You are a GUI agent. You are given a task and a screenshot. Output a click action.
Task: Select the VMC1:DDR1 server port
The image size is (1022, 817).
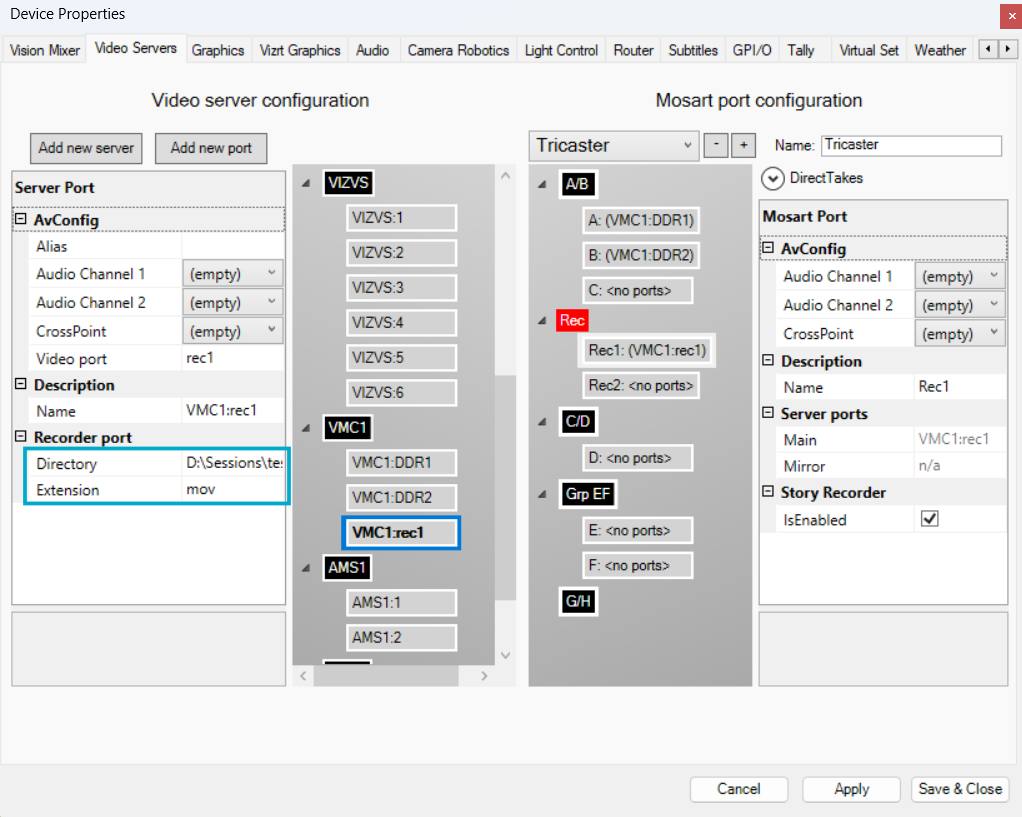pyautogui.click(x=401, y=463)
